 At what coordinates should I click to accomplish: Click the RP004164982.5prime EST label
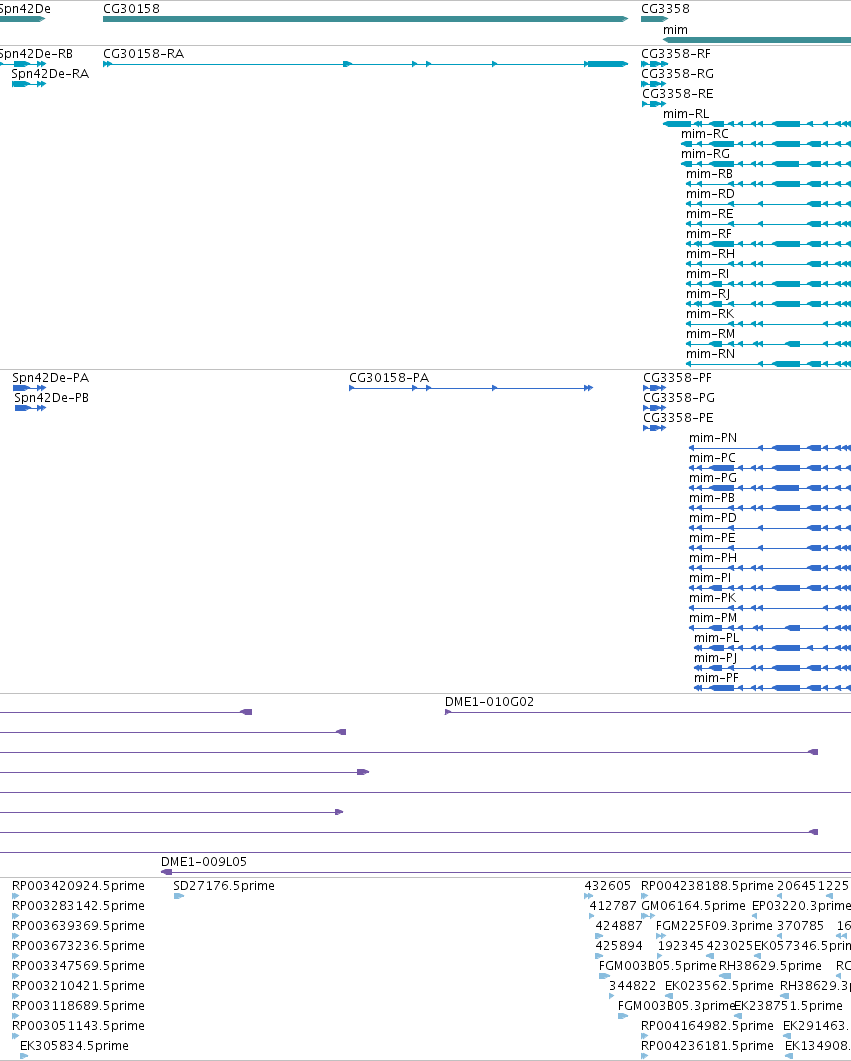708,1025
